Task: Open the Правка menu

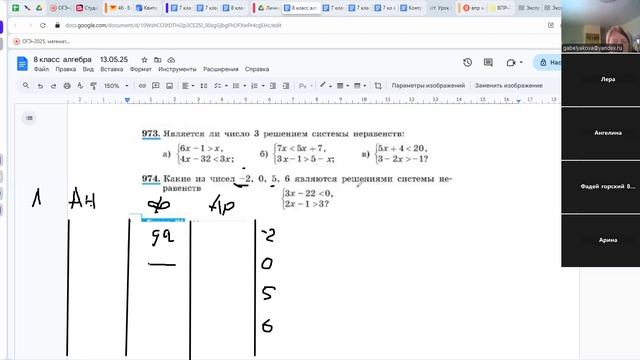Action: (x=66, y=69)
